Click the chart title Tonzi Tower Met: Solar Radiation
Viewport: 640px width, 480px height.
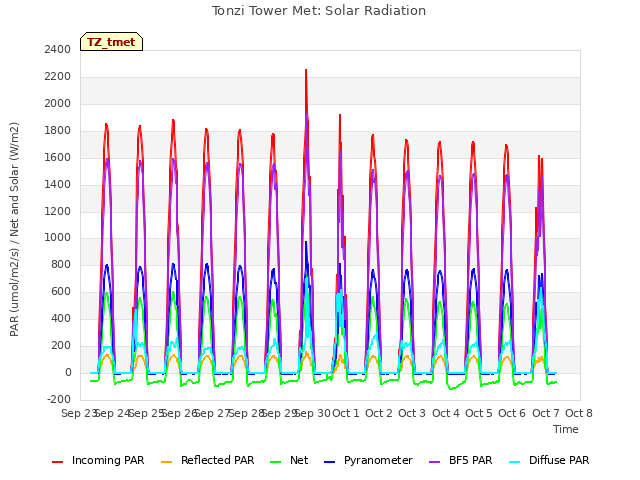pos(319,11)
